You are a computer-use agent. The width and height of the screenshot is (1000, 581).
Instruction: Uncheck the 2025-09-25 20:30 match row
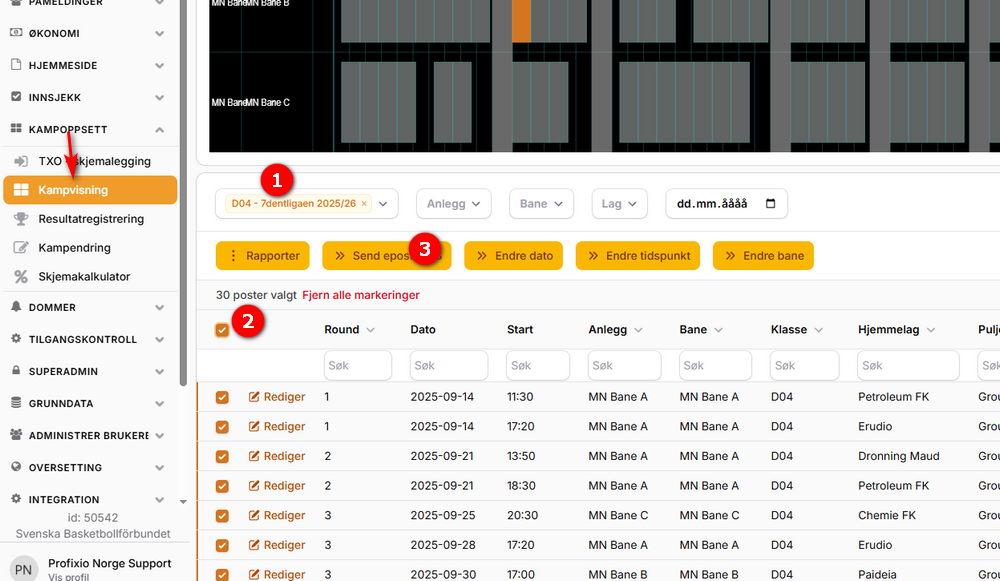222,515
